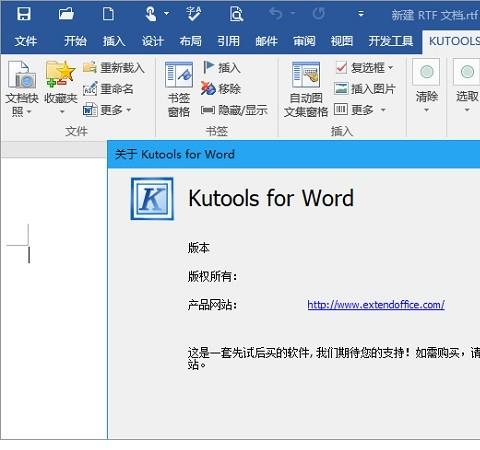
Task: Open the 更多 menu in 插入 group
Action: pos(360,109)
